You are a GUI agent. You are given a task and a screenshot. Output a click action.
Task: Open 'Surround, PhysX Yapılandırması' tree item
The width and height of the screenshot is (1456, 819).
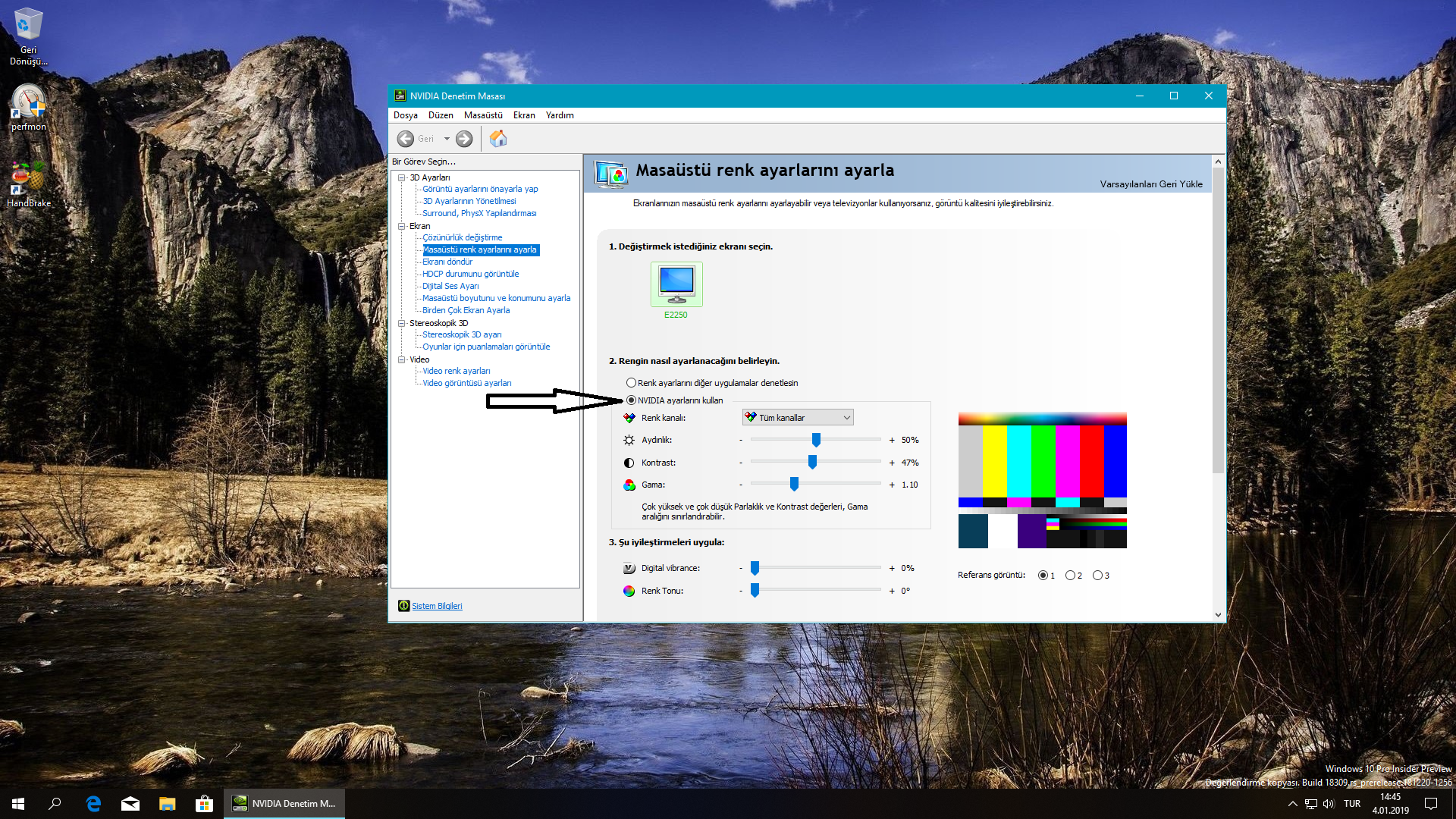[x=479, y=213]
